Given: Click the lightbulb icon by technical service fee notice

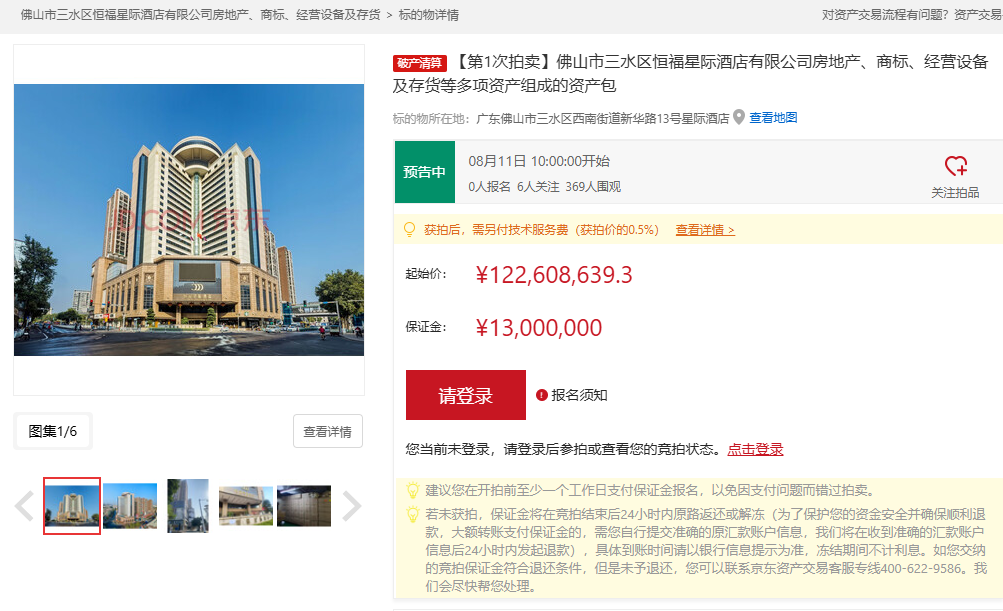Looking at the screenshot, I should click(x=409, y=230).
